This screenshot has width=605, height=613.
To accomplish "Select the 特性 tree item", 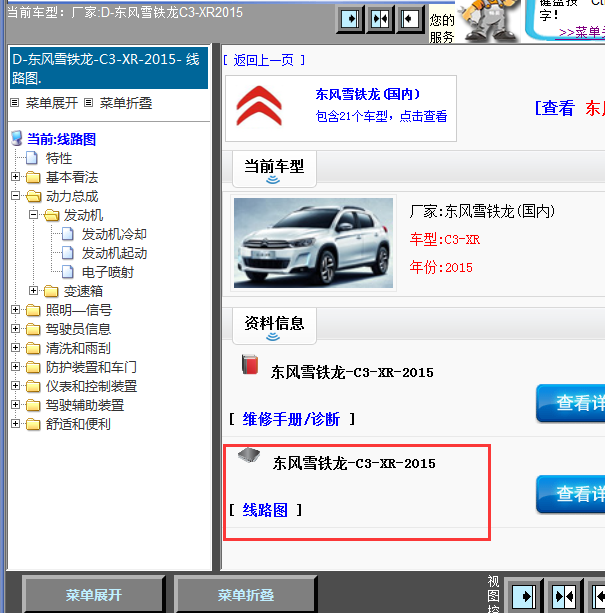I will (x=59, y=158).
